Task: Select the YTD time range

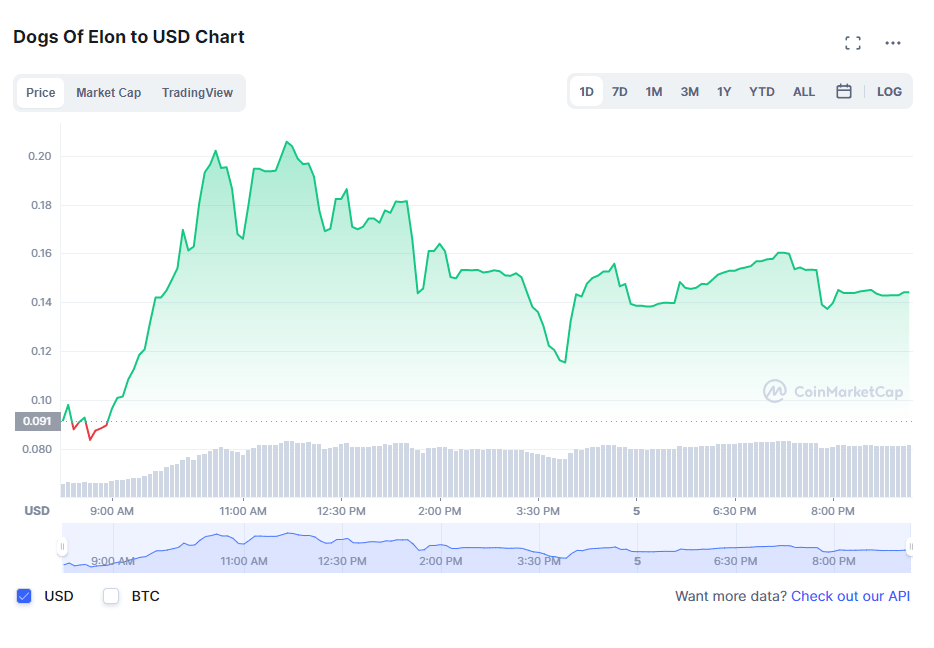Action: pyautogui.click(x=762, y=92)
